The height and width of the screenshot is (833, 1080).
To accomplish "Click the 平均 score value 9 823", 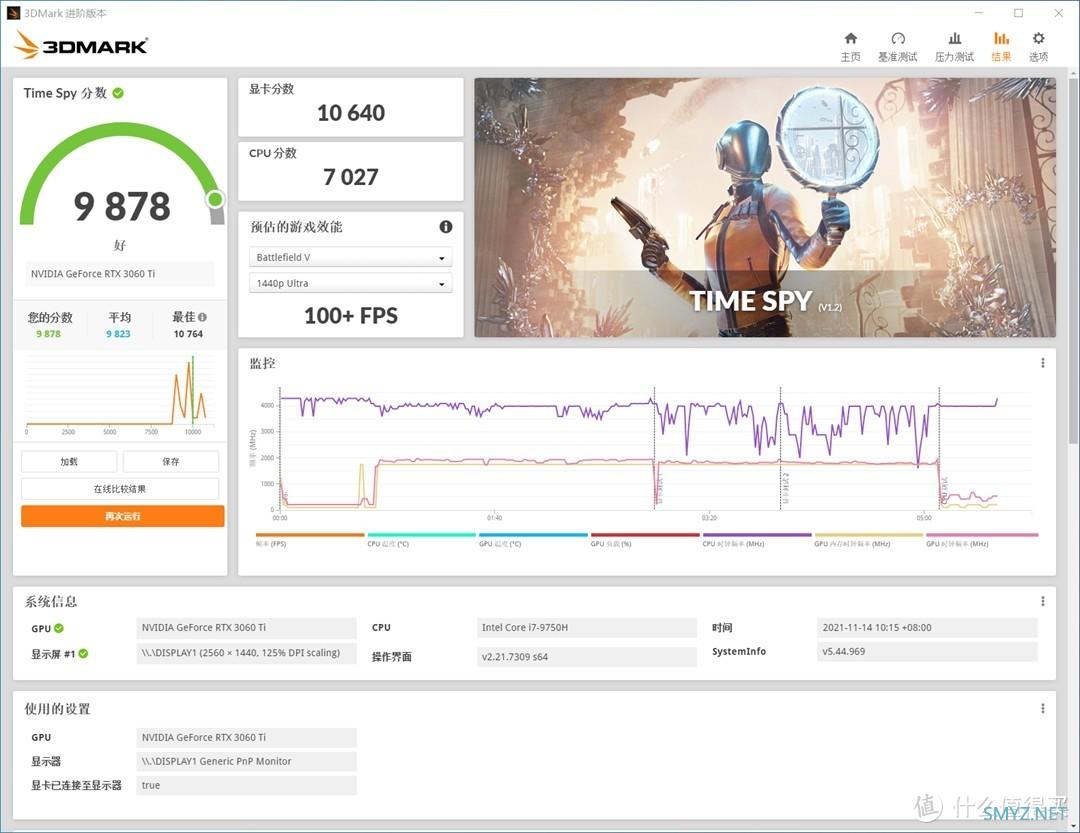I will coord(118,333).
